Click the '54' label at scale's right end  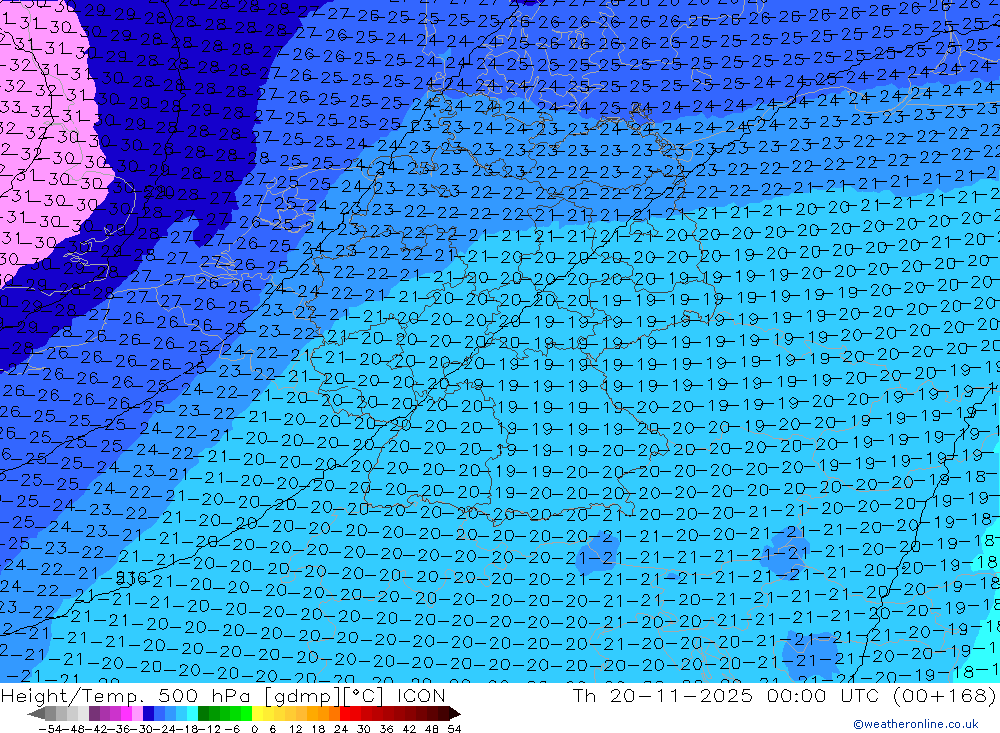click(x=455, y=729)
